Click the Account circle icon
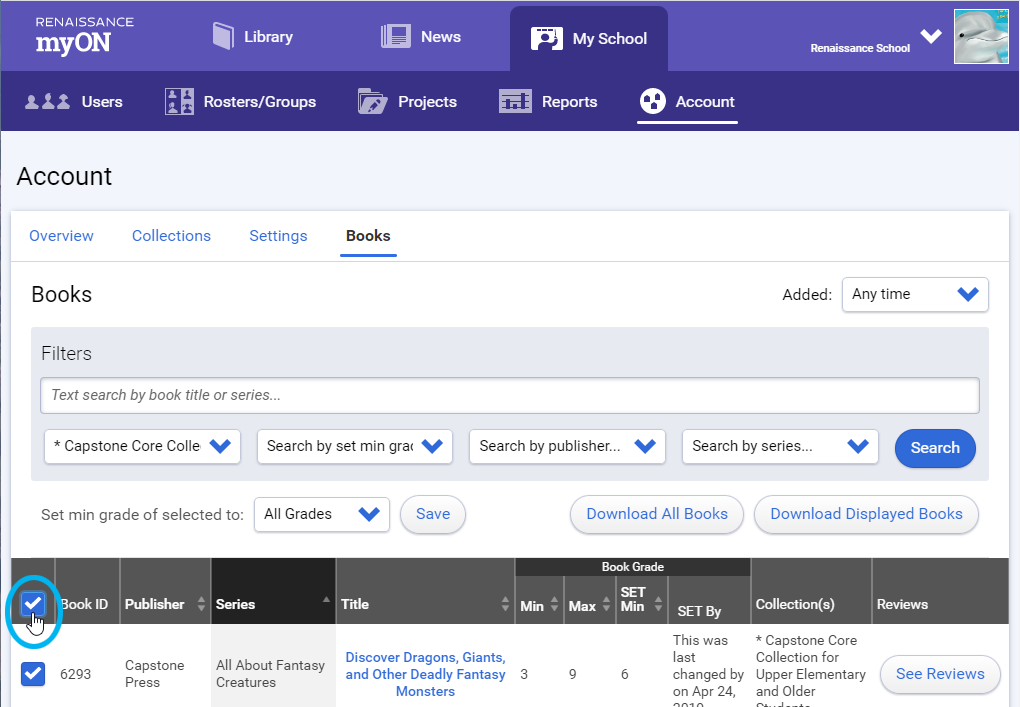 point(652,101)
